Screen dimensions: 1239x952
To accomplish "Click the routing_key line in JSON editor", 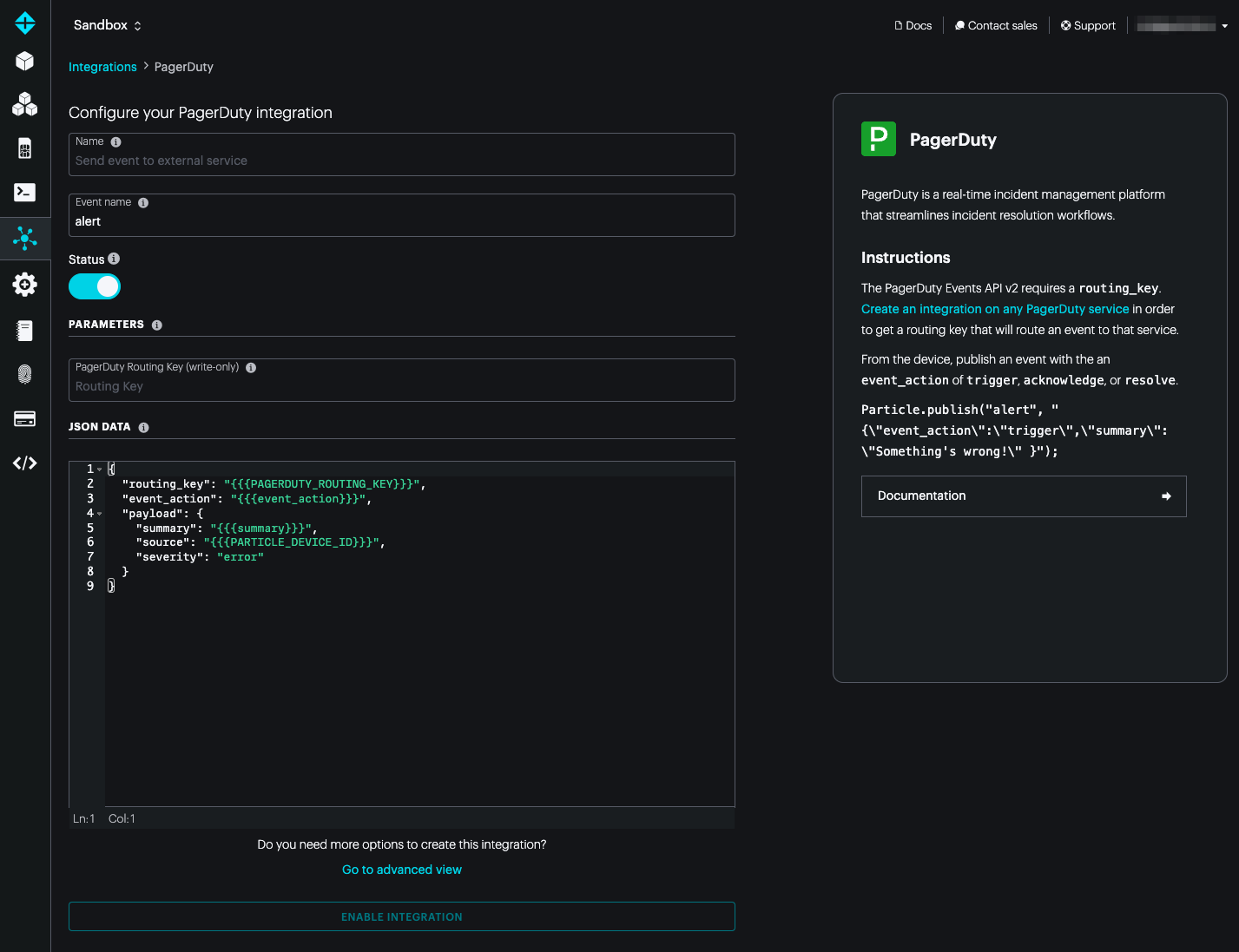I will click(274, 484).
